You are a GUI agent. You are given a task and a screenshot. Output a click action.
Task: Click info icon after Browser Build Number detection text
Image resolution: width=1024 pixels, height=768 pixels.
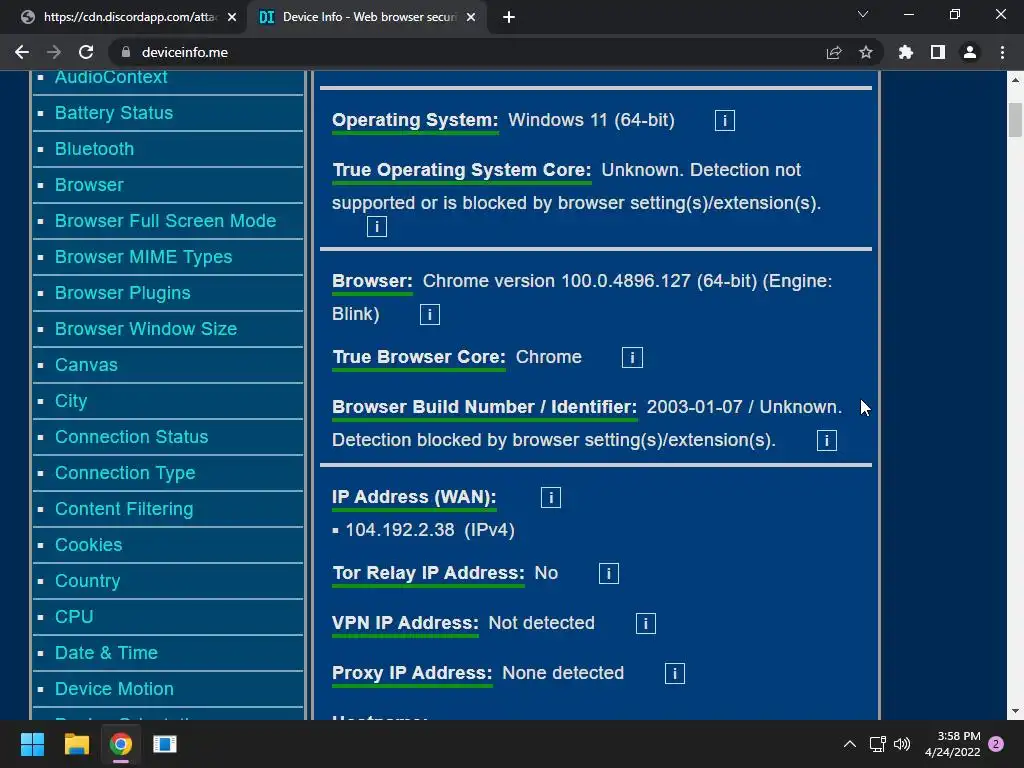826,440
